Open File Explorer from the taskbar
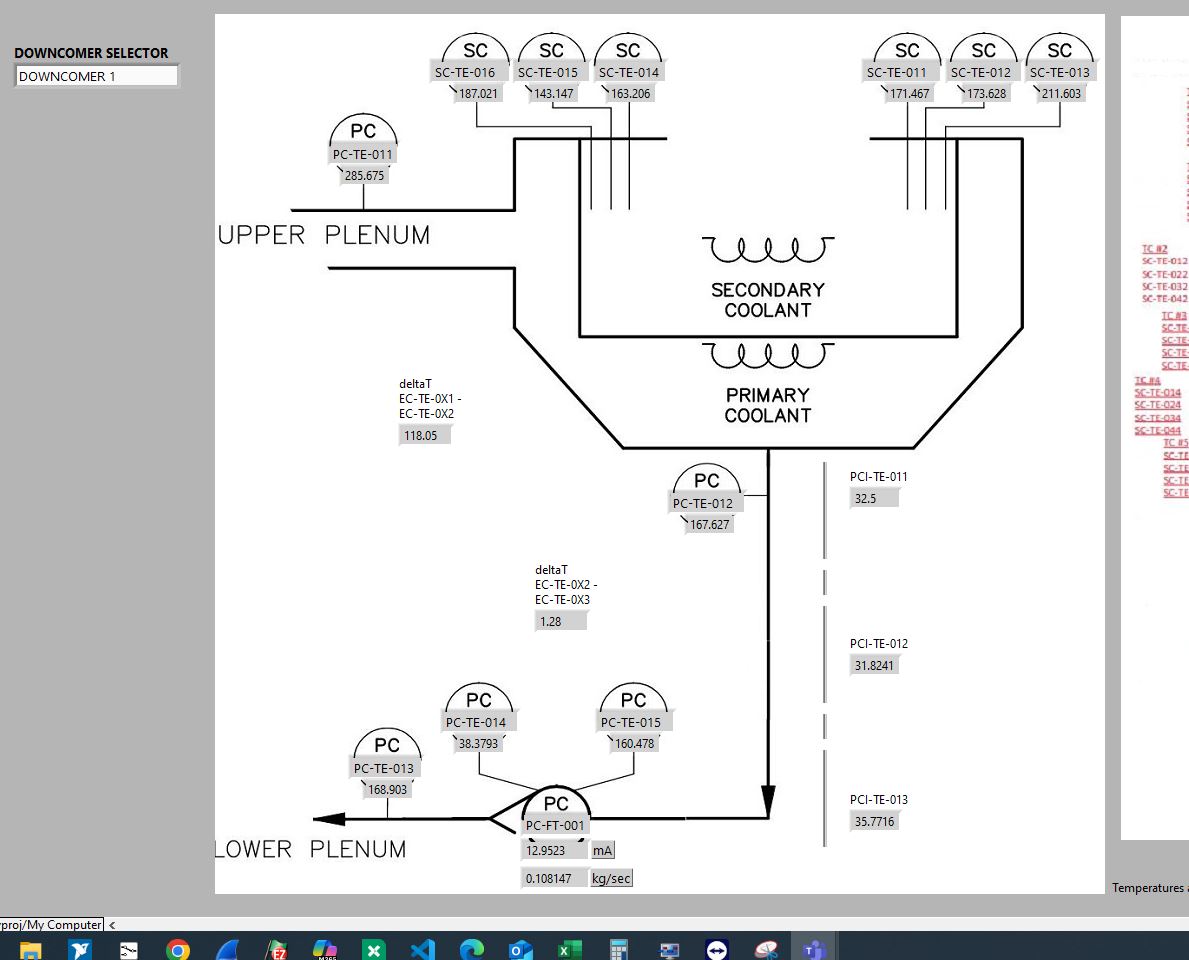 pyautogui.click(x=30, y=949)
